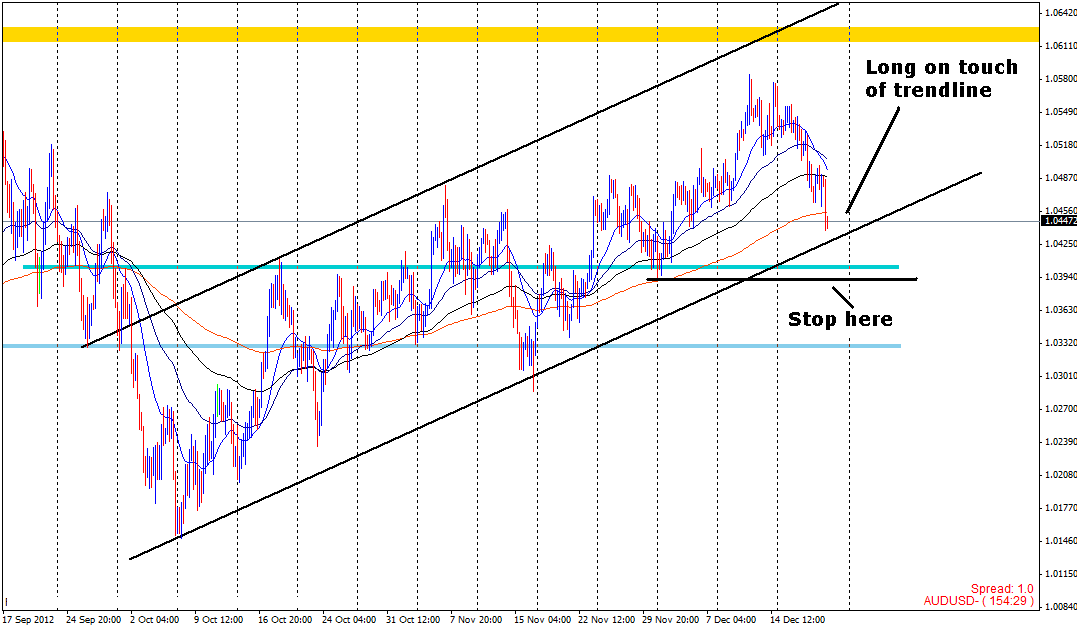Image resolution: width=1077 pixels, height=627 pixels.
Task: Click the 1.02390 price axis label
Action: point(1061,441)
